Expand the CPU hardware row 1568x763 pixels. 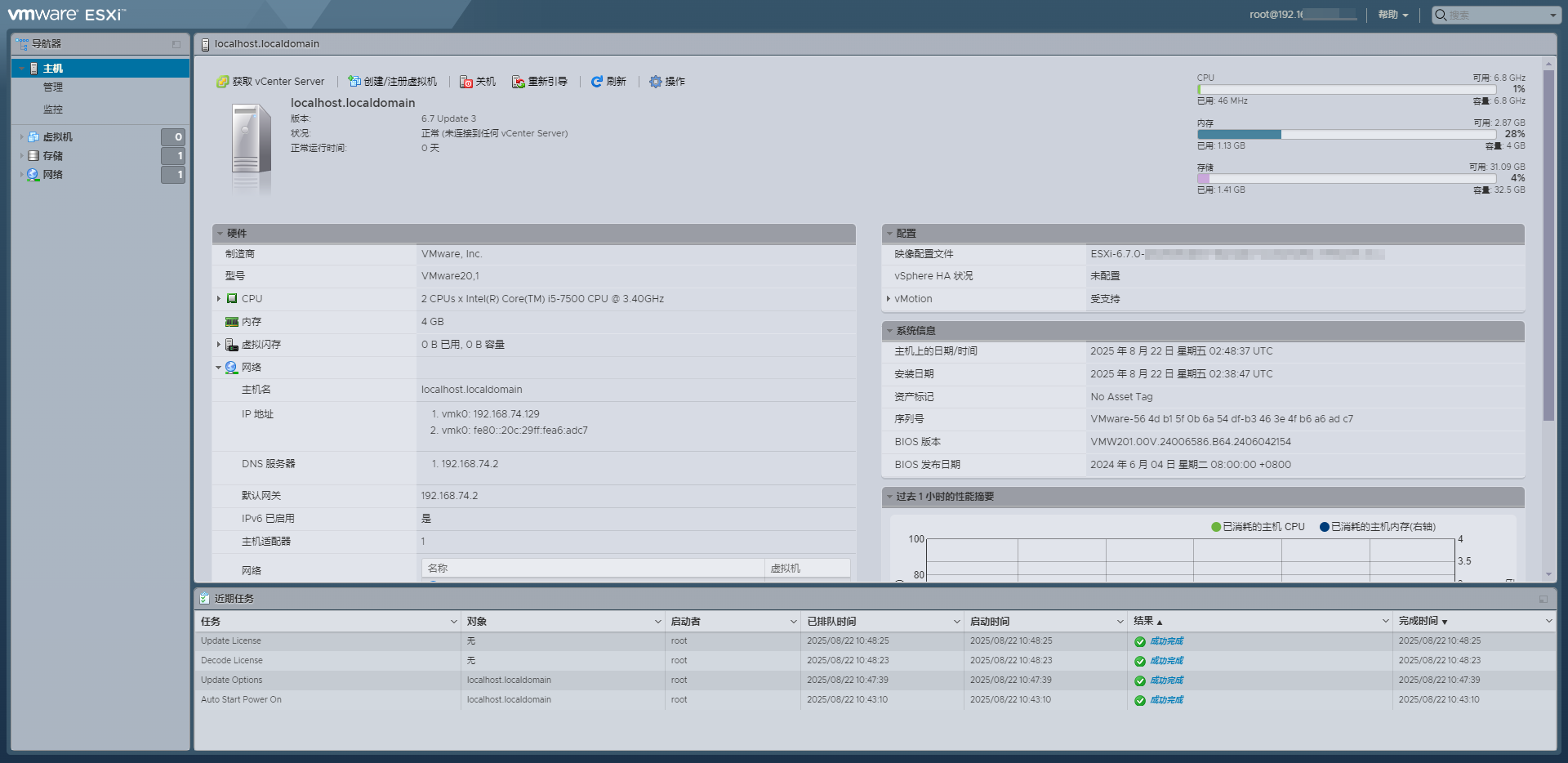point(220,298)
